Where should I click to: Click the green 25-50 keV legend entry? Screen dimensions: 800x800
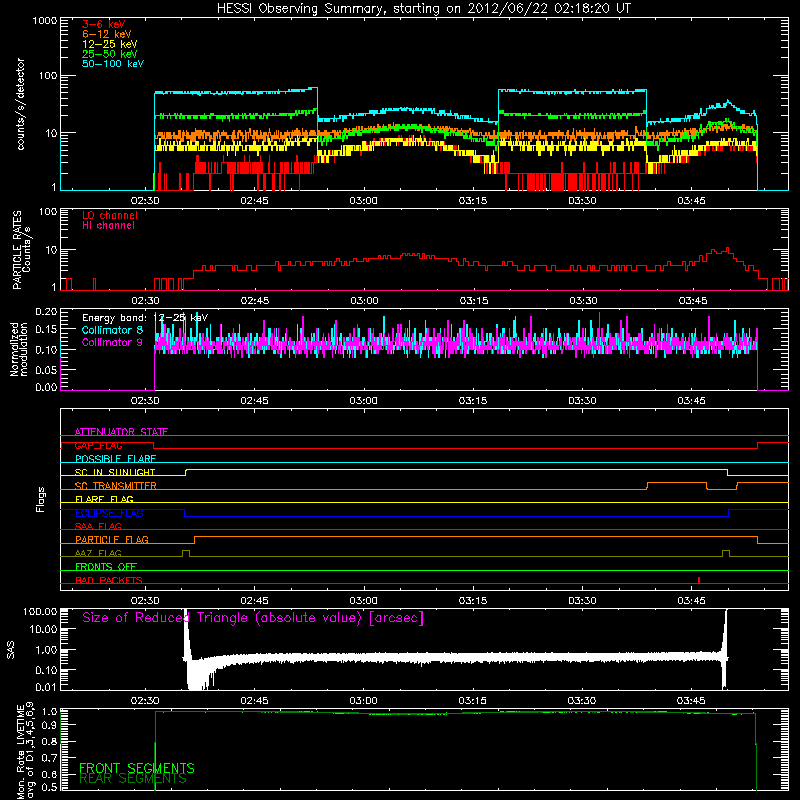pyautogui.click(x=110, y=54)
